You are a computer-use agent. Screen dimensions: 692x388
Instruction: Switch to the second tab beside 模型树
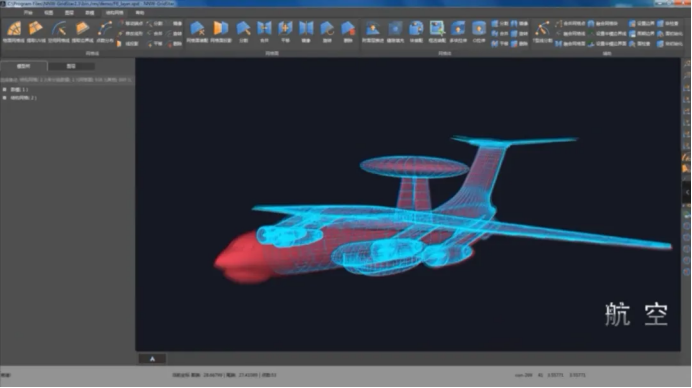click(x=71, y=66)
